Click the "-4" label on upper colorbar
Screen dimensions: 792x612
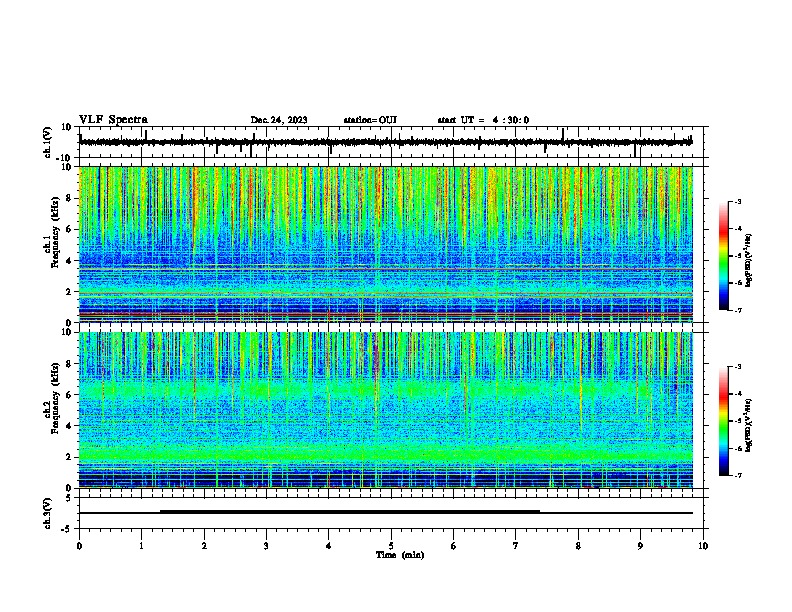click(737, 229)
